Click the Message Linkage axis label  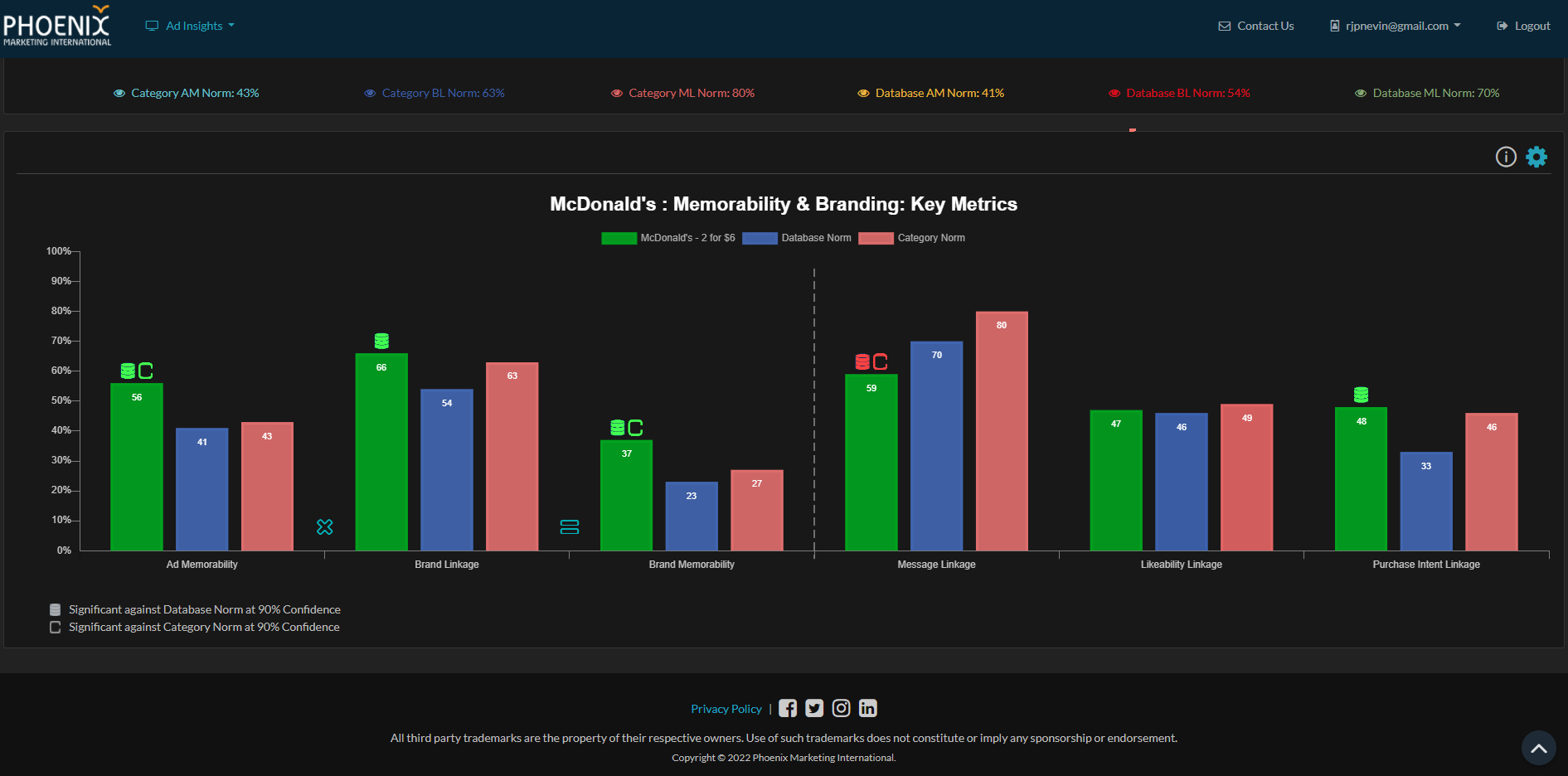(x=937, y=565)
